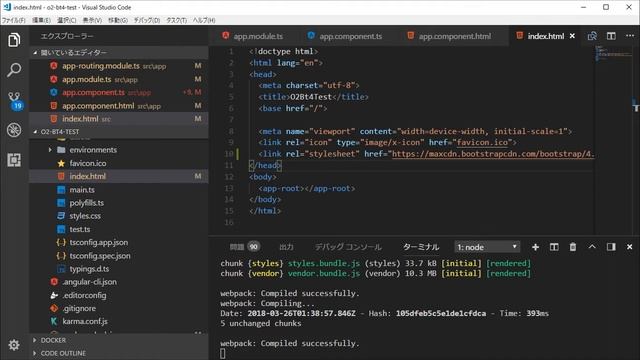Kill the terminal with trash icon
Image resolution: width=640 pixels, height=360 pixels.
pos(573,247)
